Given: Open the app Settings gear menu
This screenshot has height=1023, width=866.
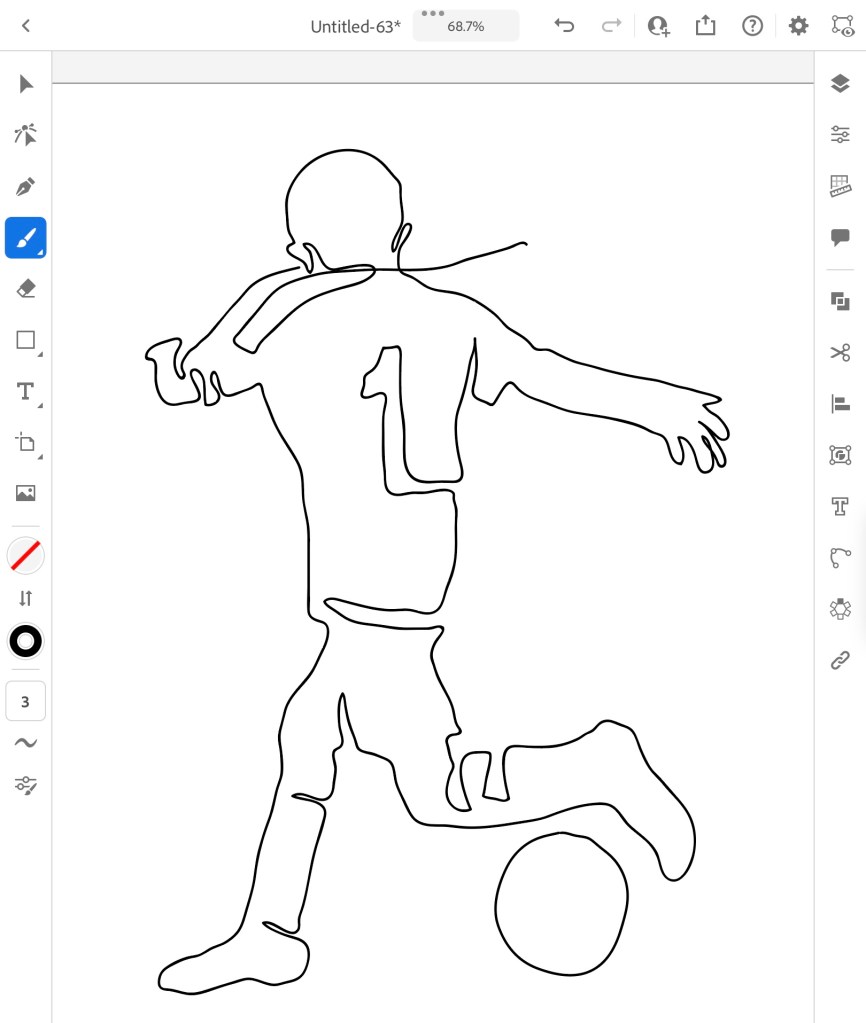Looking at the screenshot, I should 798,26.
